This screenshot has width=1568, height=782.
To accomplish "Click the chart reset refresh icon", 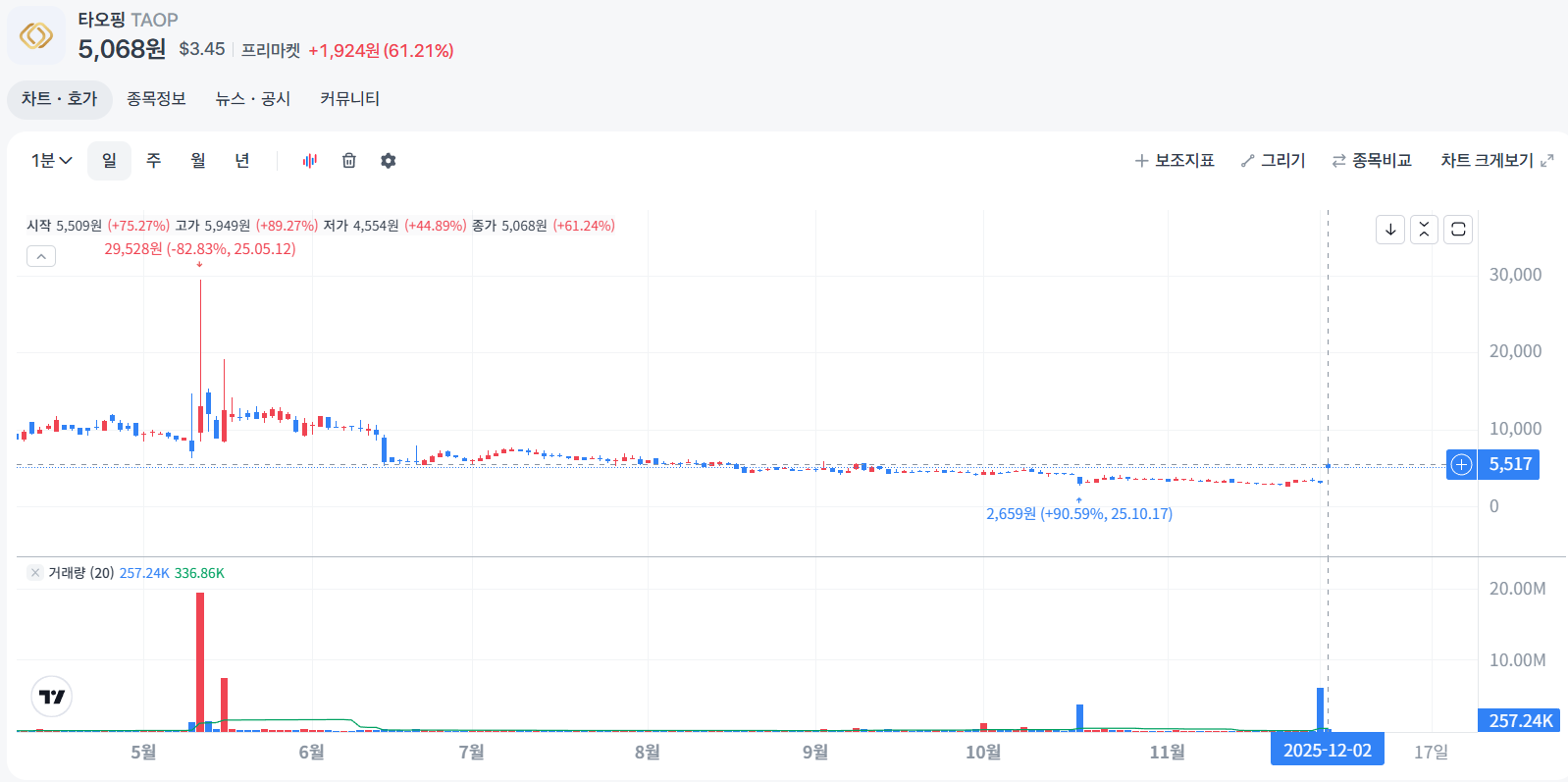I will coord(1458,230).
